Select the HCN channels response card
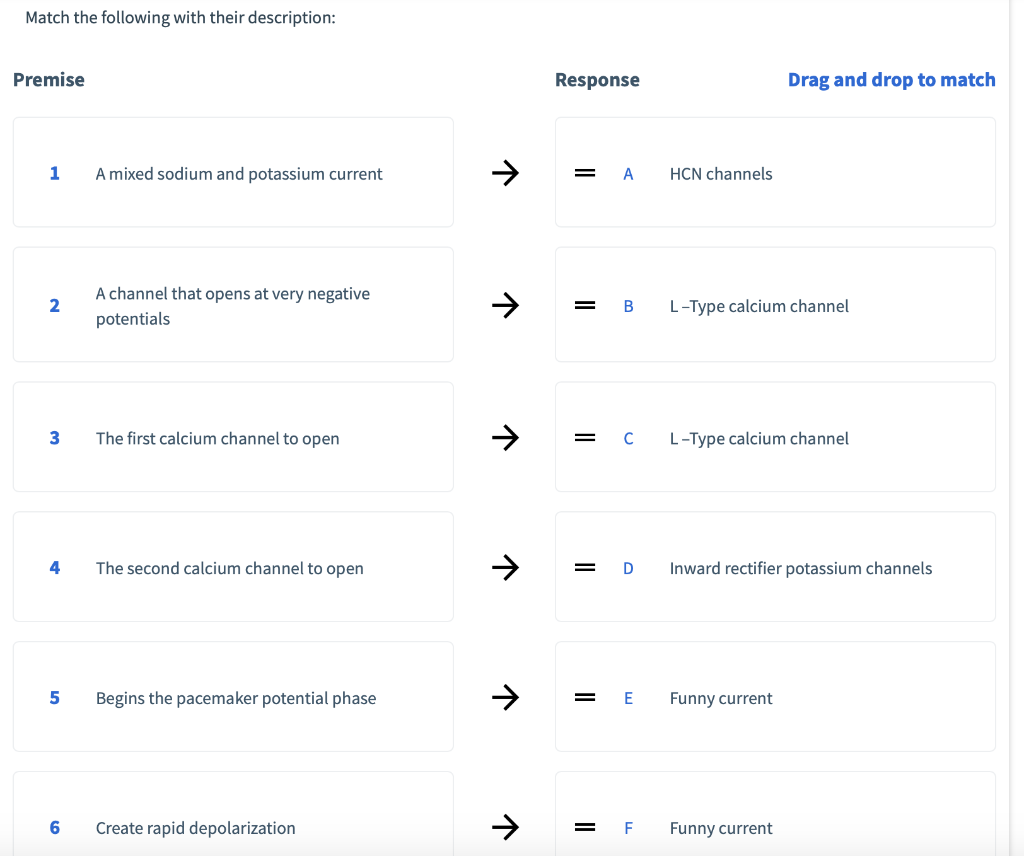 coord(775,173)
